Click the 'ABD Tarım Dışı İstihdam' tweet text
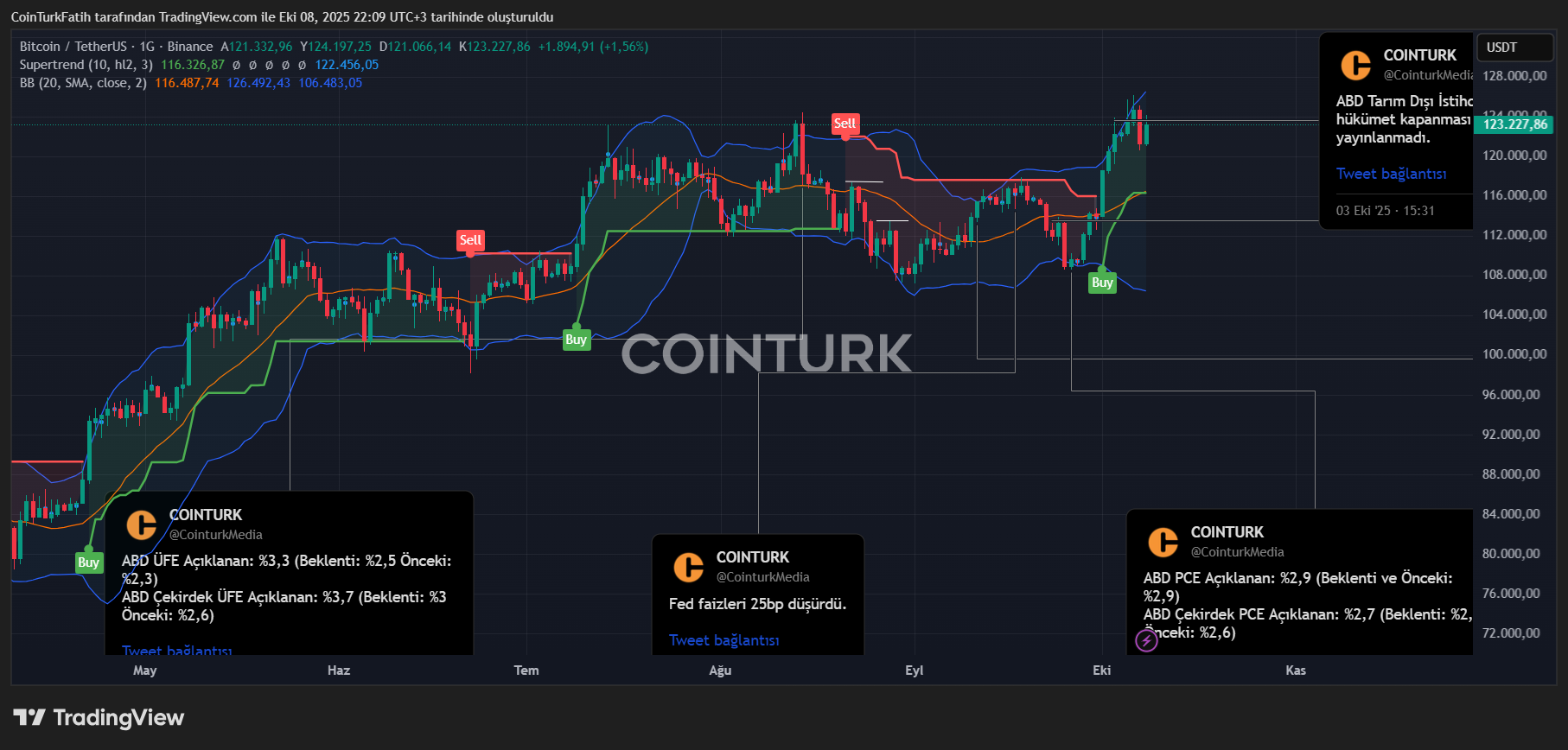The width and height of the screenshot is (1568, 750). pyautogui.click(x=1405, y=119)
